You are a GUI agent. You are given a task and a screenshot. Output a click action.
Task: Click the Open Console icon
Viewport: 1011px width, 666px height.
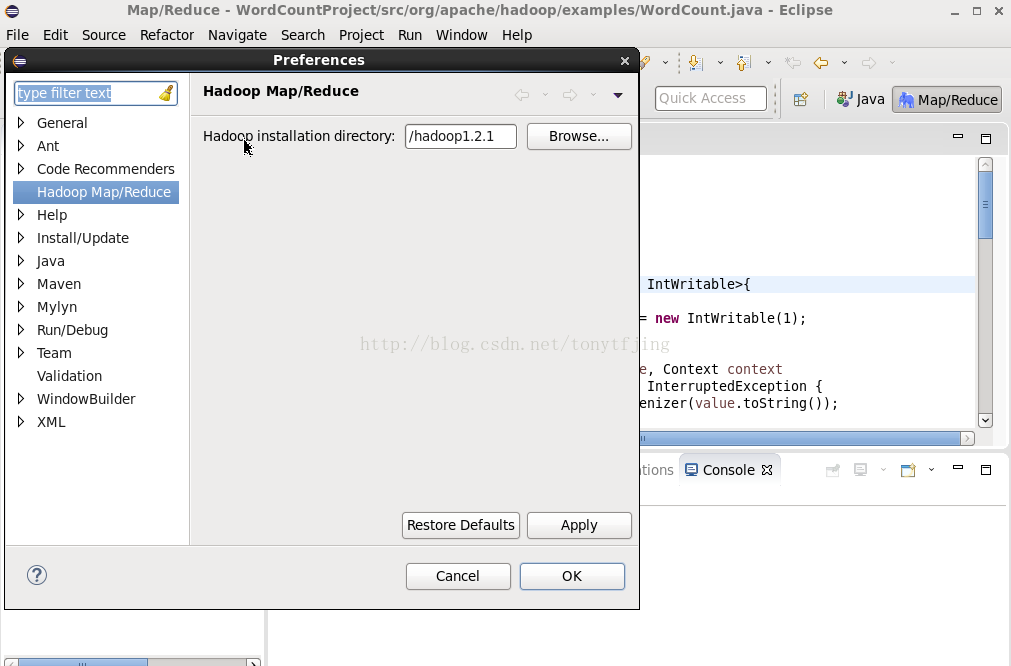(x=908, y=470)
